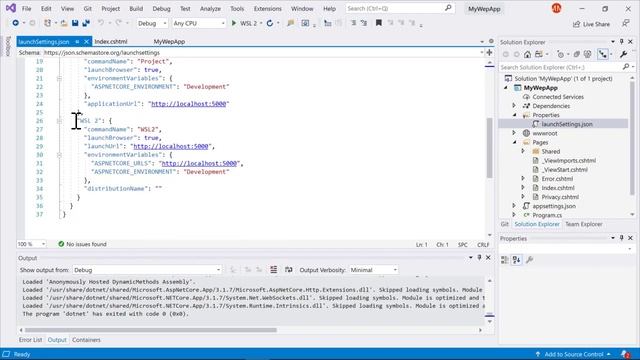Click Property Pages wrench in Properties panel
Screen dimensions: 640x360
[x=529, y=260]
